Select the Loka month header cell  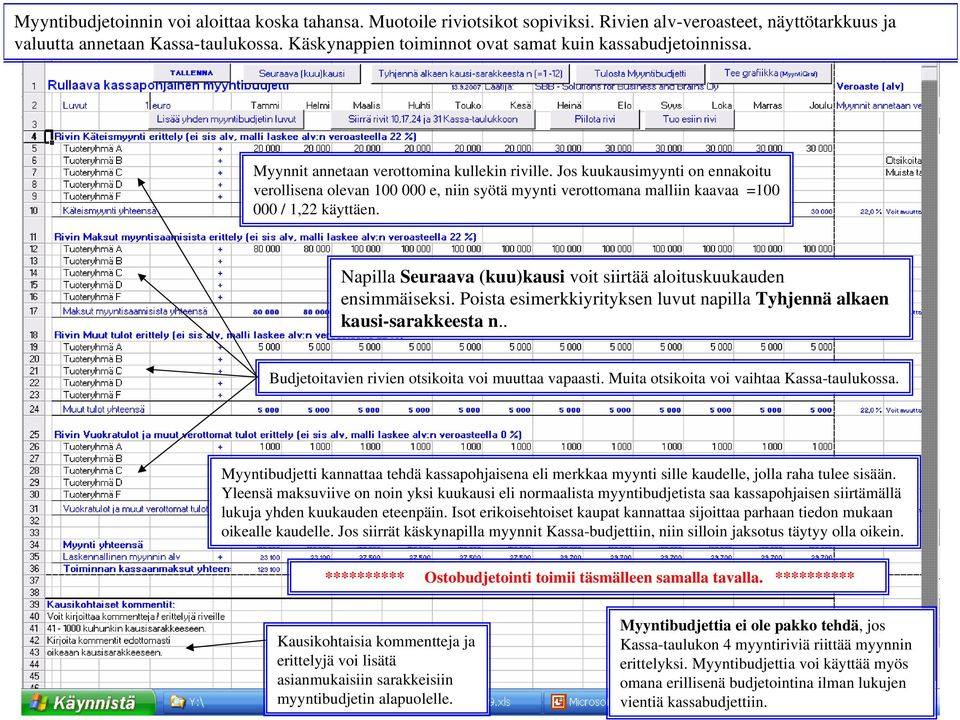click(722, 105)
